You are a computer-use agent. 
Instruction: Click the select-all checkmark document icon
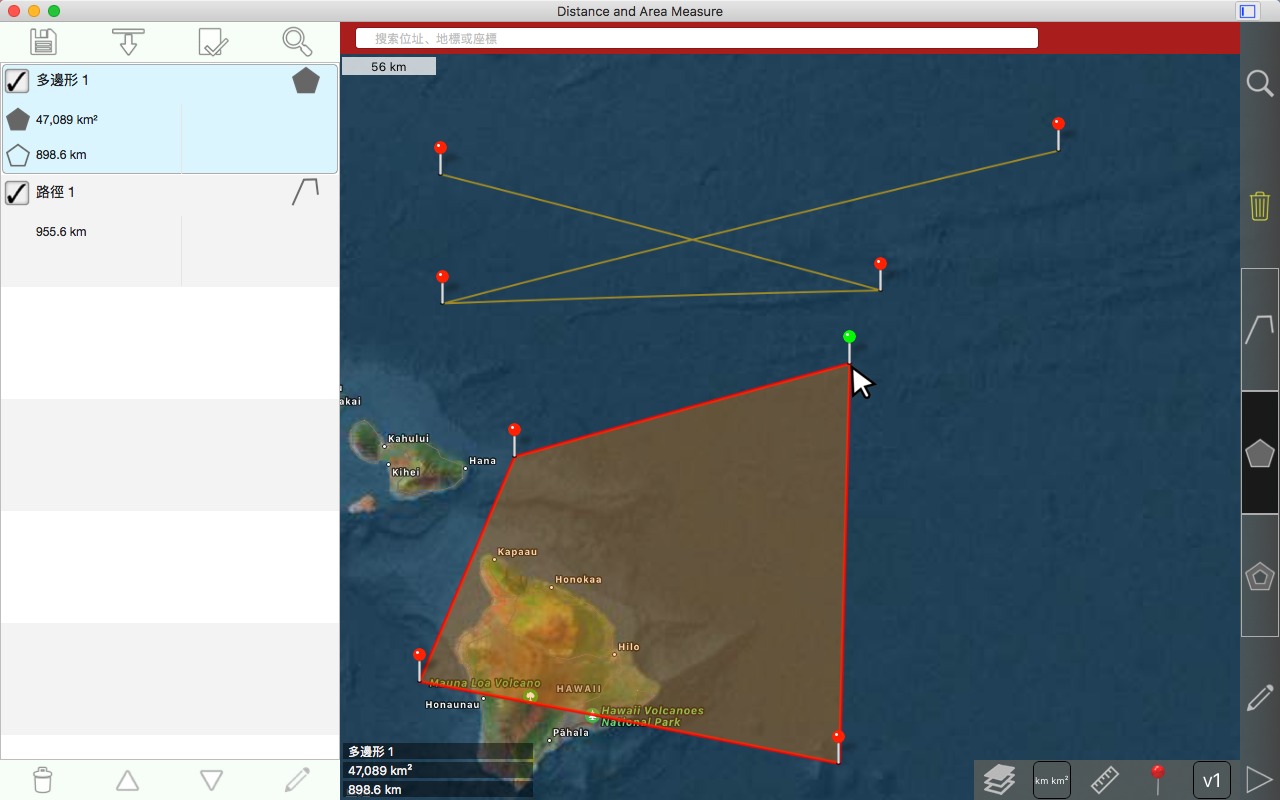(x=213, y=41)
